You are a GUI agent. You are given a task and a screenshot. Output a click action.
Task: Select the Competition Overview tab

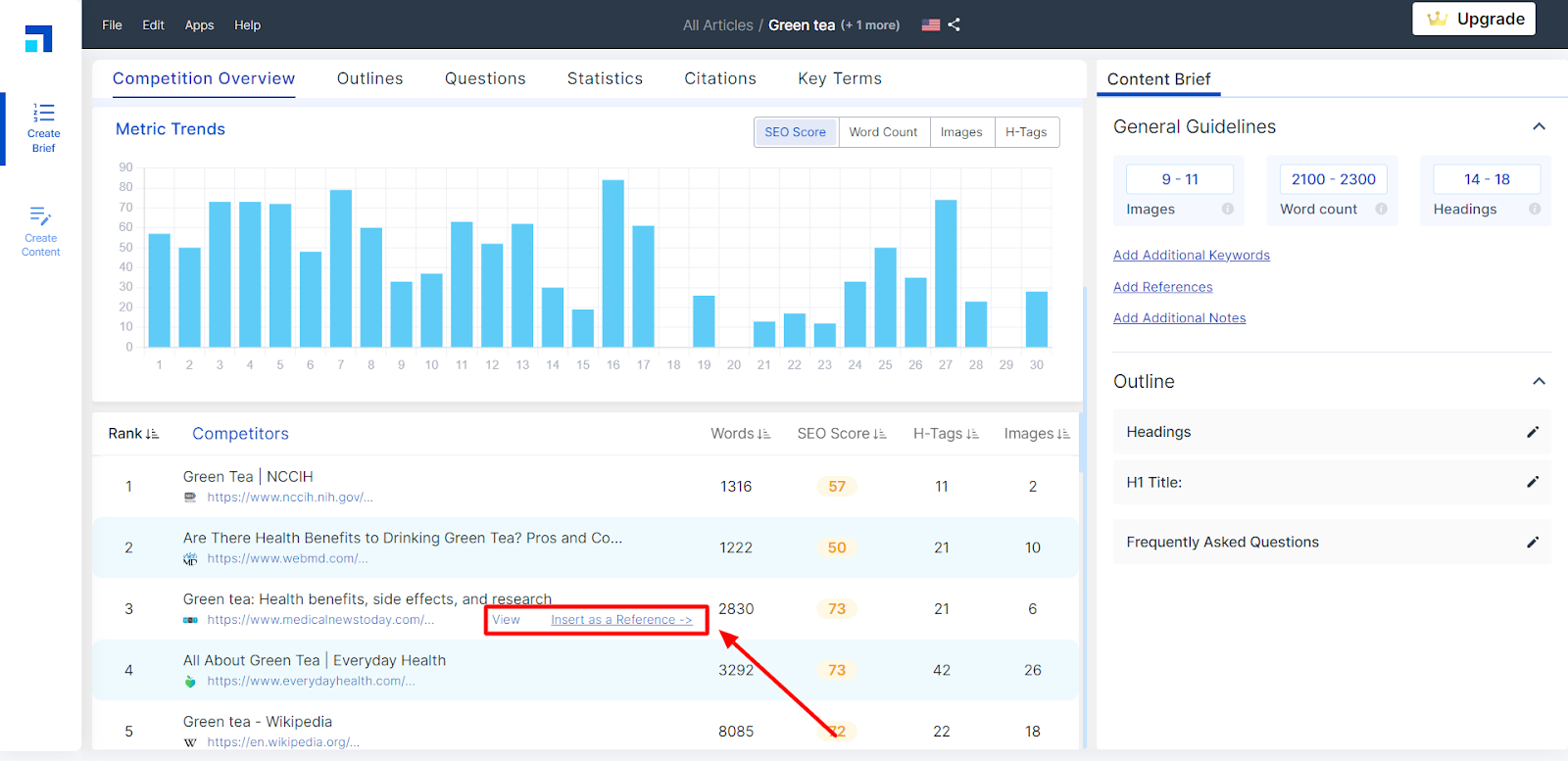coord(204,78)
